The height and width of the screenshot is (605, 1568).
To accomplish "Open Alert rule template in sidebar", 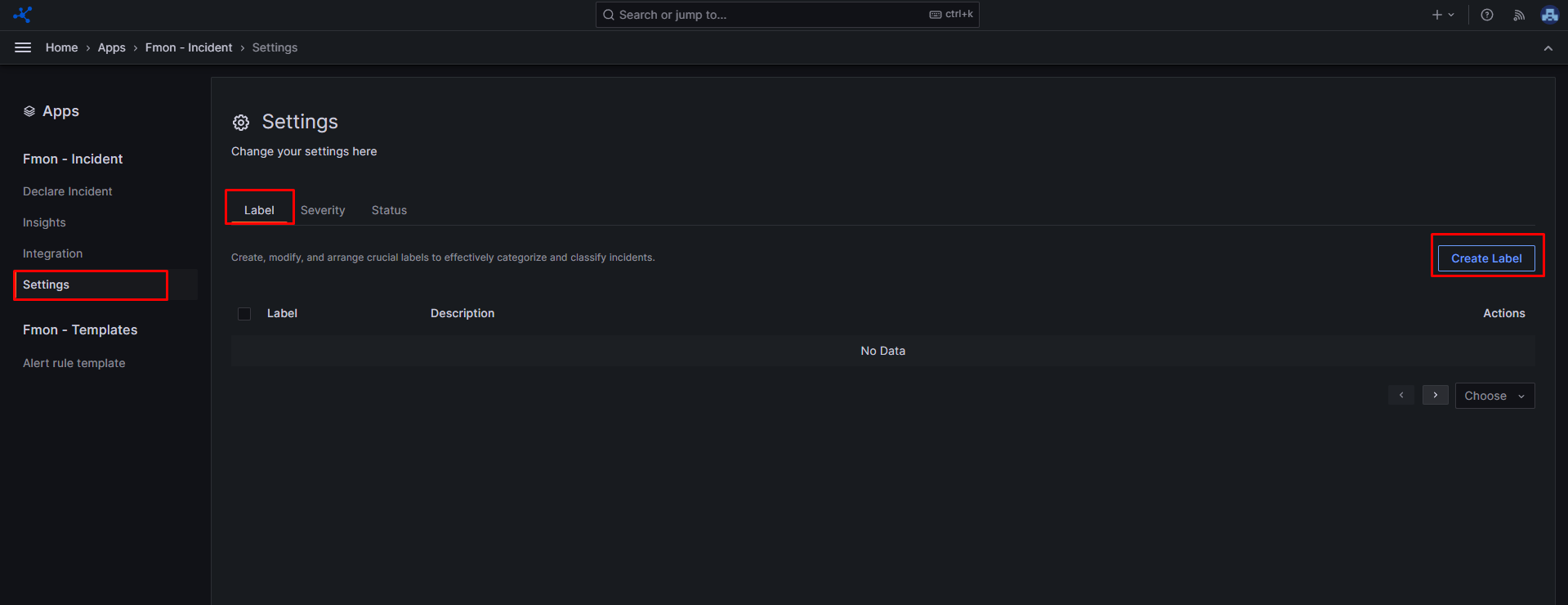I will [x=74, y=363].
